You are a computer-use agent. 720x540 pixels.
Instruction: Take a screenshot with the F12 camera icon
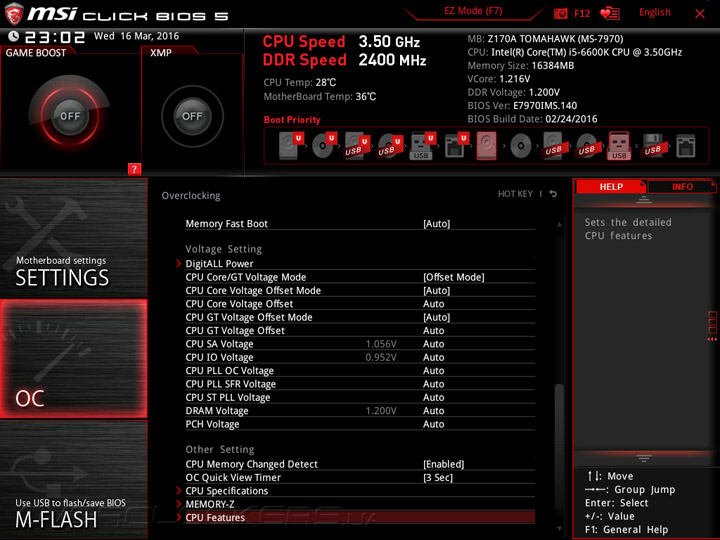pos(561,14)
